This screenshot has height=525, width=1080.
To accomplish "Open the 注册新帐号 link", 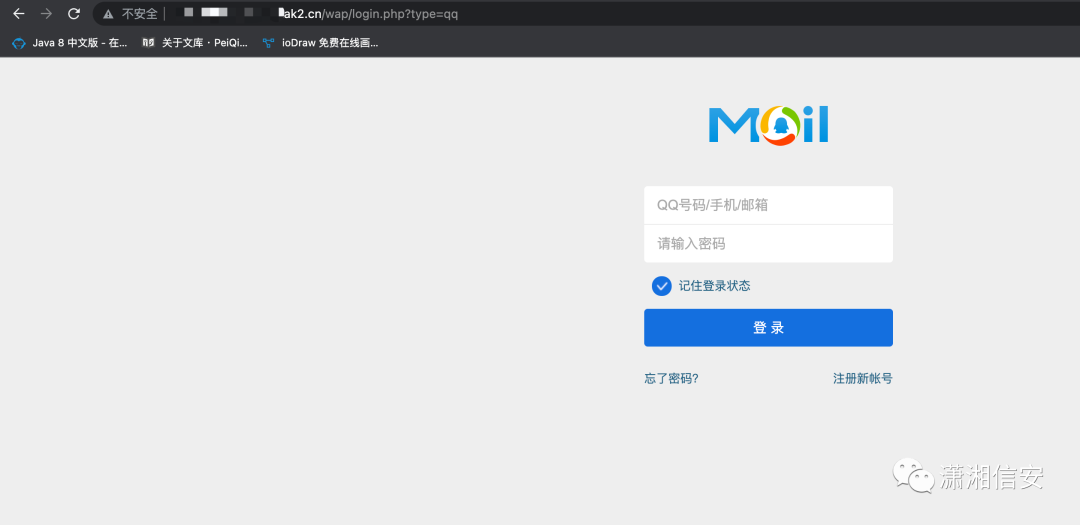I will (x=862, y=378).
